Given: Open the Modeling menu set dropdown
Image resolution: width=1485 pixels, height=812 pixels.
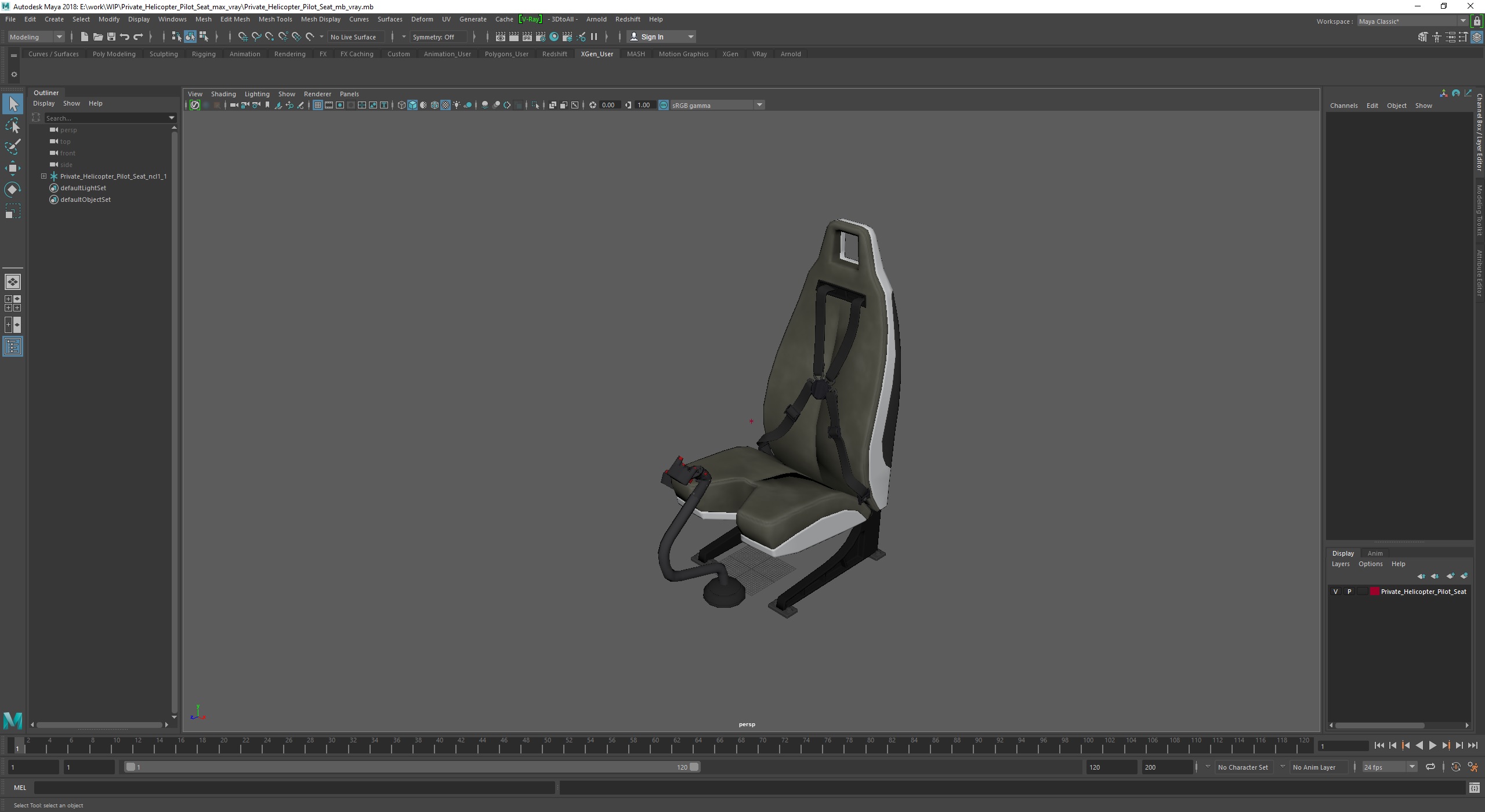Looking at the screenshot, I should 36,37.
